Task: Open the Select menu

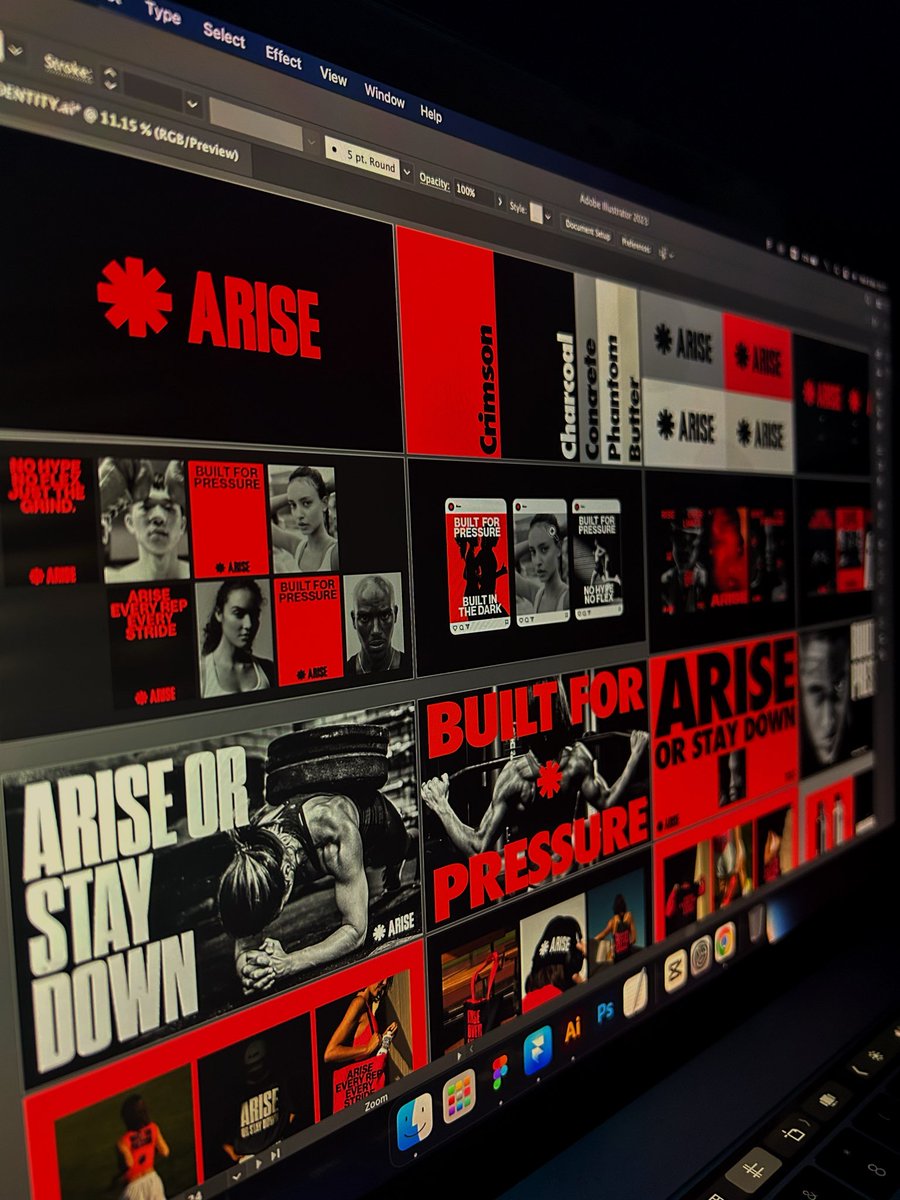Action: click(x=223, y=36)
